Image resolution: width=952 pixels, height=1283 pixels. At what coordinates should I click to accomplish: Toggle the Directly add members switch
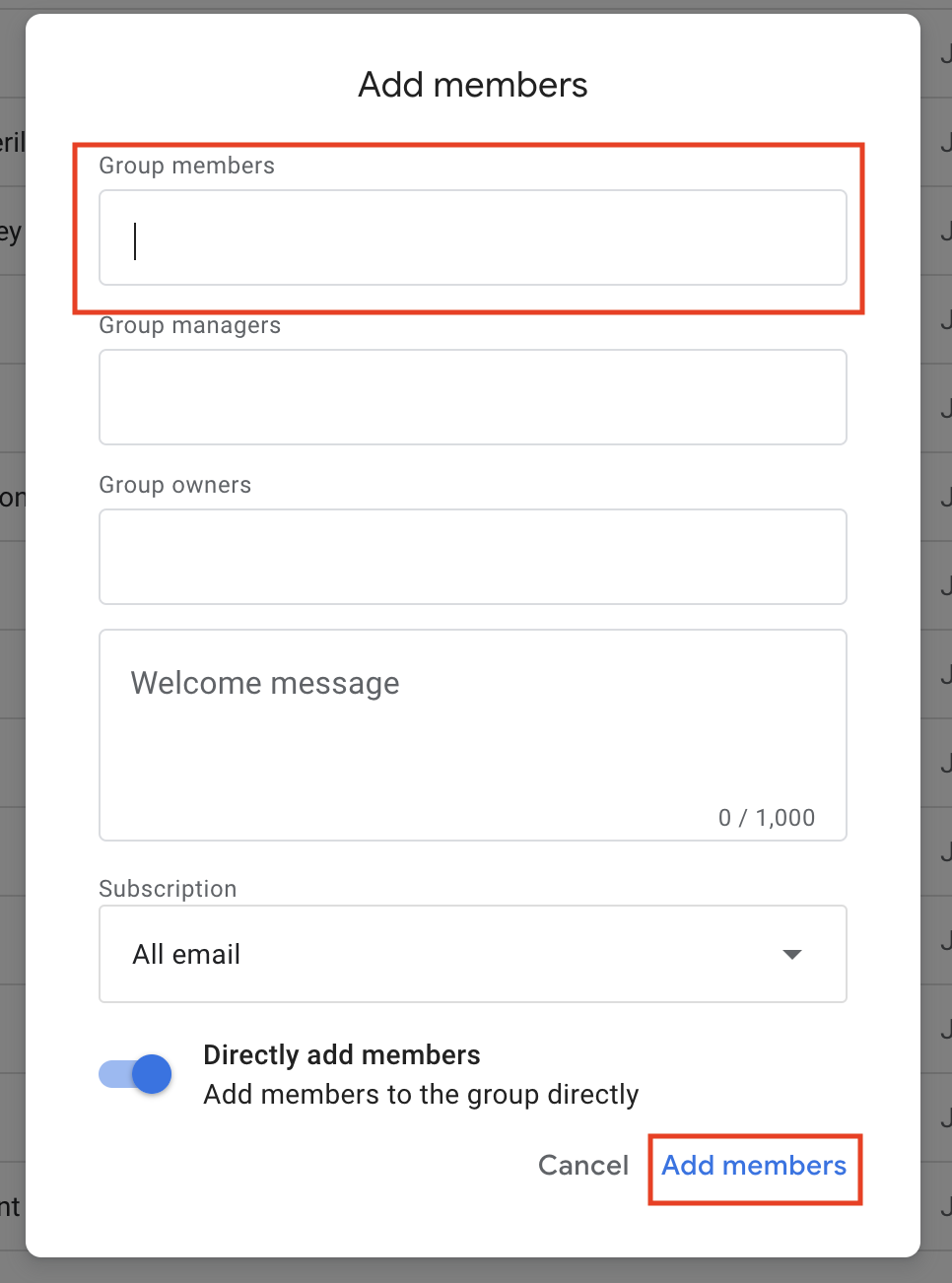[136, 1074]
